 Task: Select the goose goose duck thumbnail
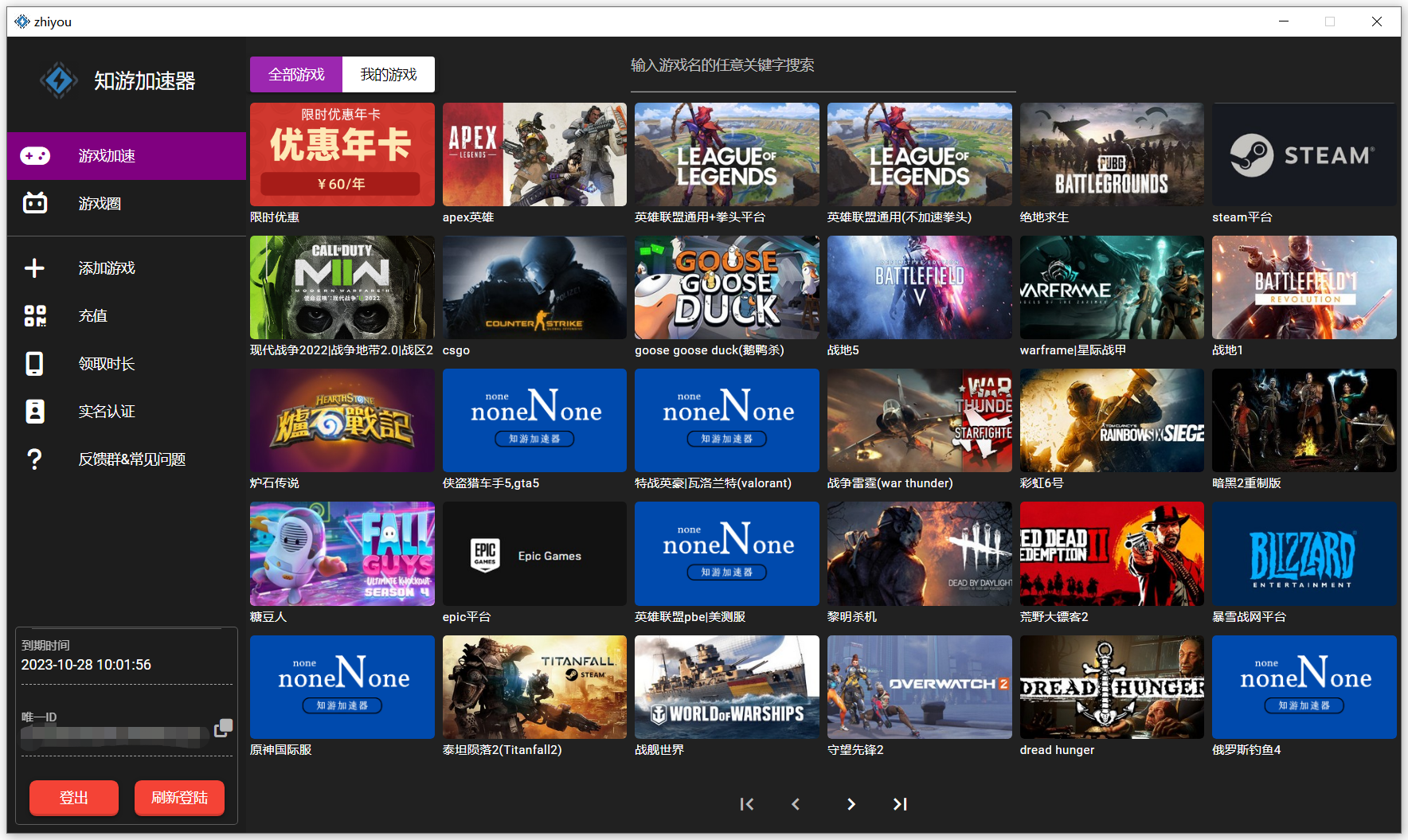(727, 287)
